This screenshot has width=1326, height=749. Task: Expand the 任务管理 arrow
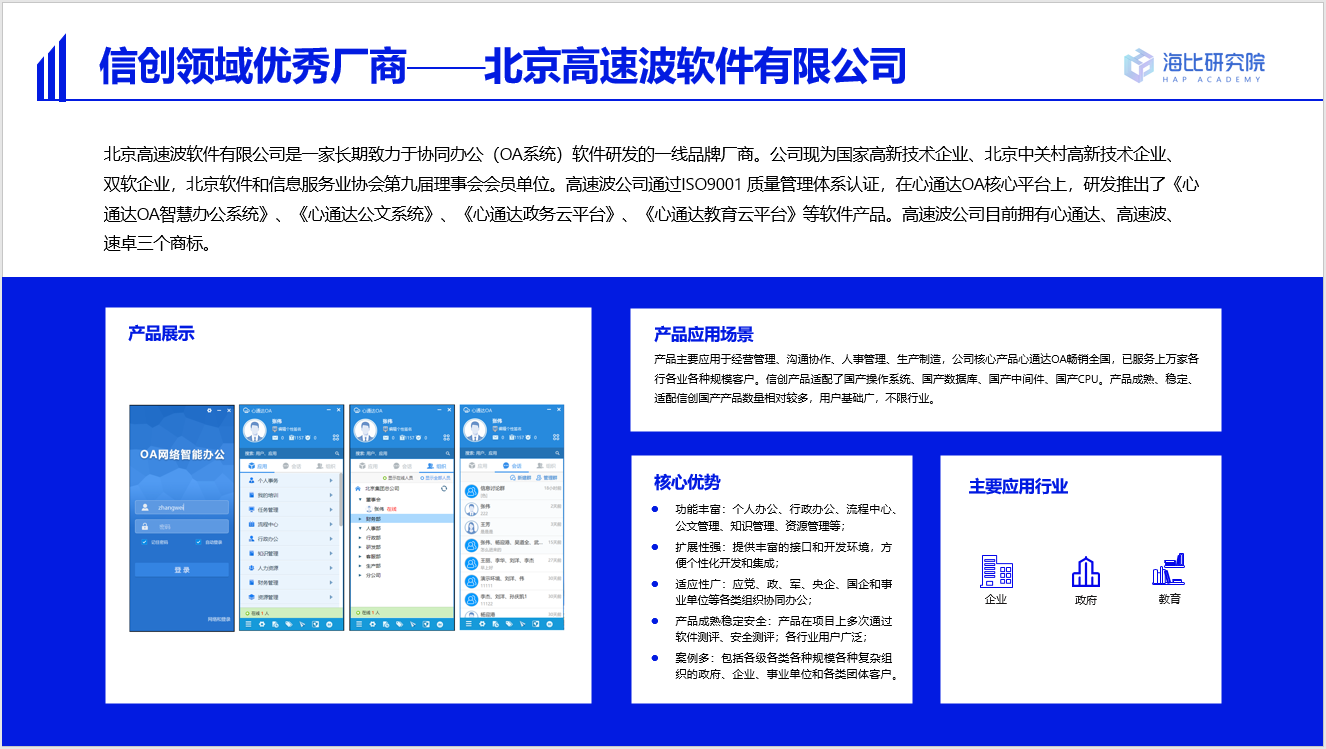331,510
